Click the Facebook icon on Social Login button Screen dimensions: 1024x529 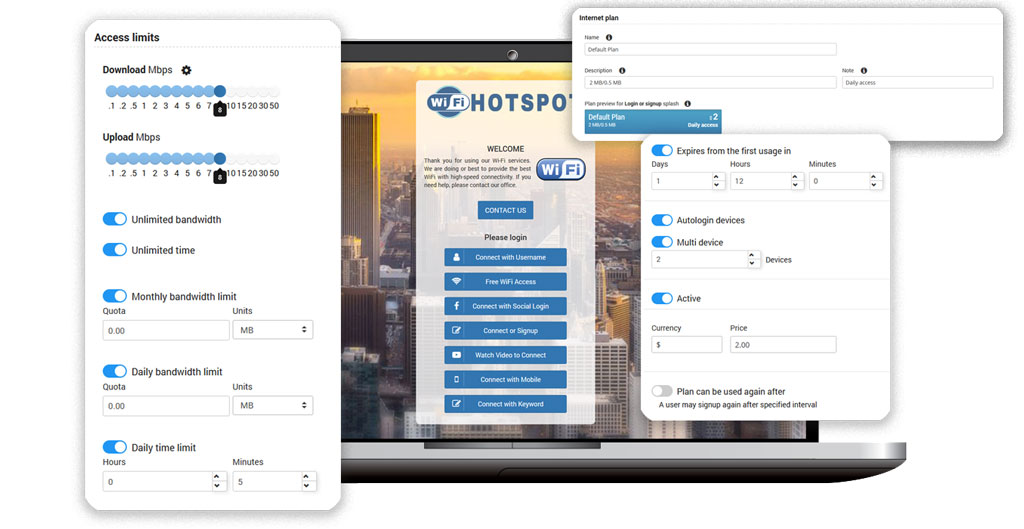pyautogui.click(x=457, y=306)
